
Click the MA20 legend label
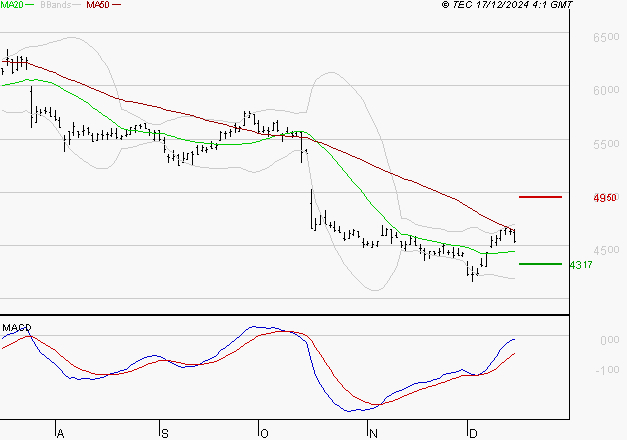(x=12, y=5)
